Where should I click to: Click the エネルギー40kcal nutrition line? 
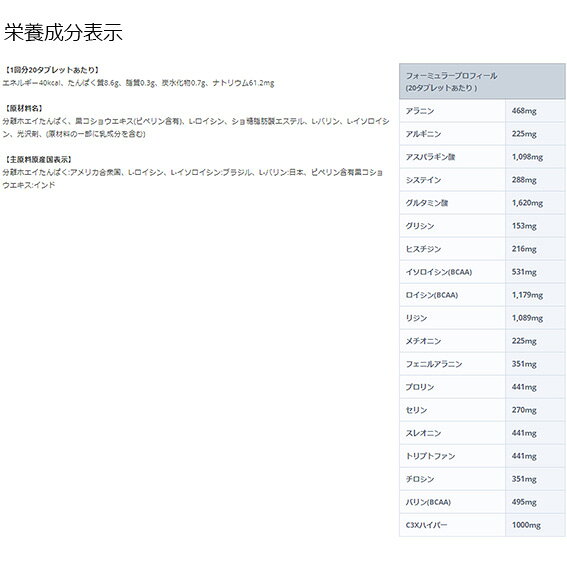coord(138,83)
